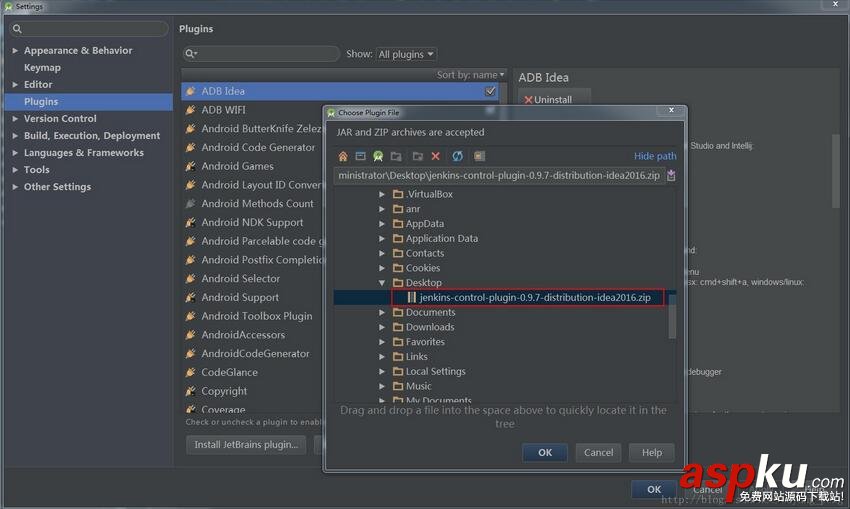850x509 pixels.
Task: Click the Home directory icon in file chooser
Action: pos(343,156)
